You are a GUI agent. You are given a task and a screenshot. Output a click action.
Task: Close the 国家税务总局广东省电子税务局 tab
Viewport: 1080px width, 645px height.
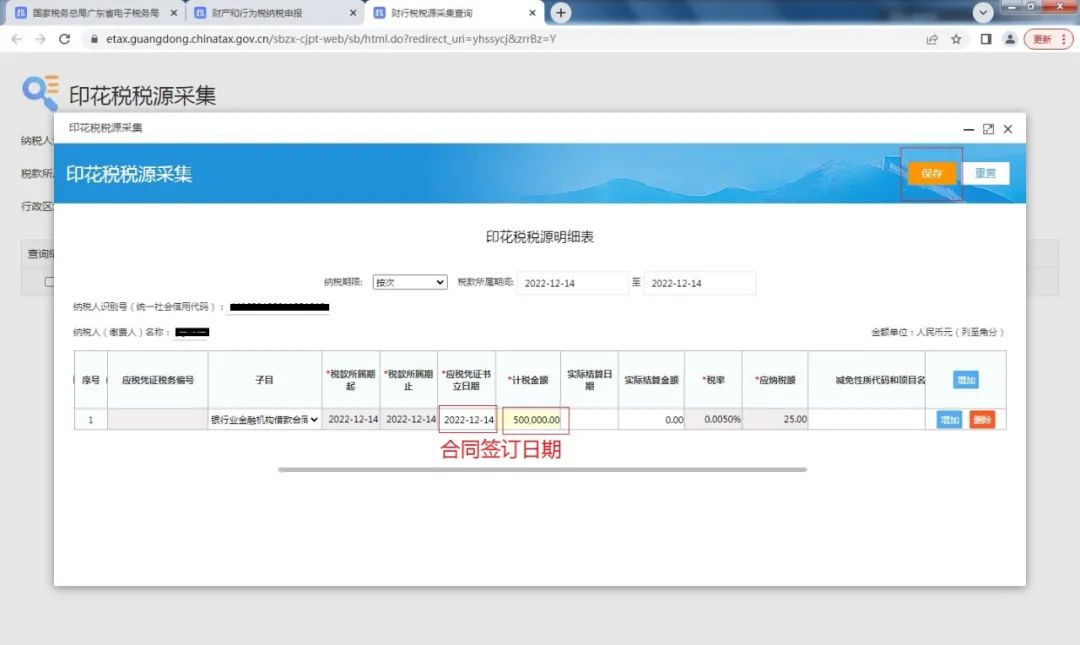coord(174,13)
